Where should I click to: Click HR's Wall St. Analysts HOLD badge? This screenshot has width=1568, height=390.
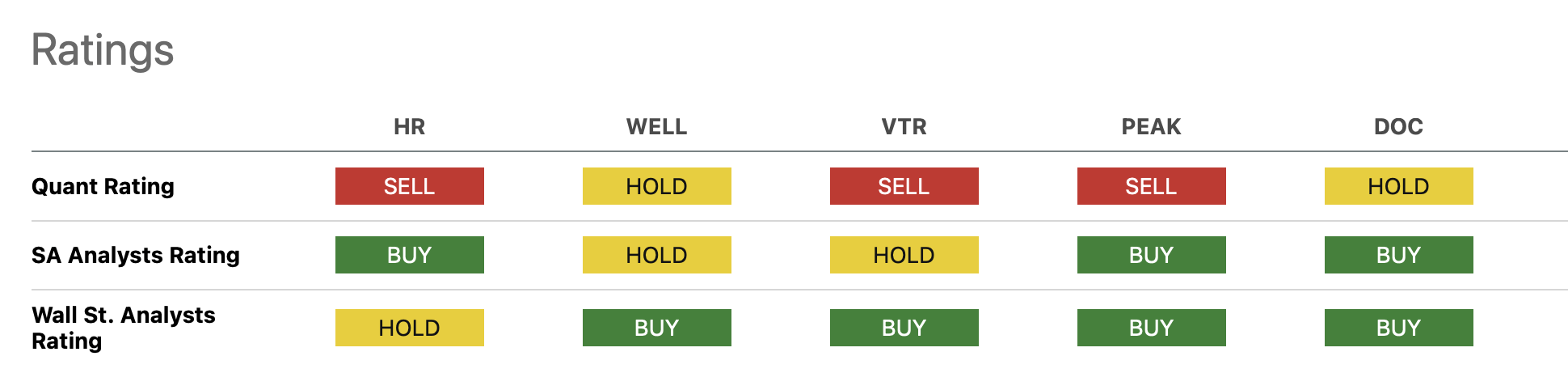[409, 328]
